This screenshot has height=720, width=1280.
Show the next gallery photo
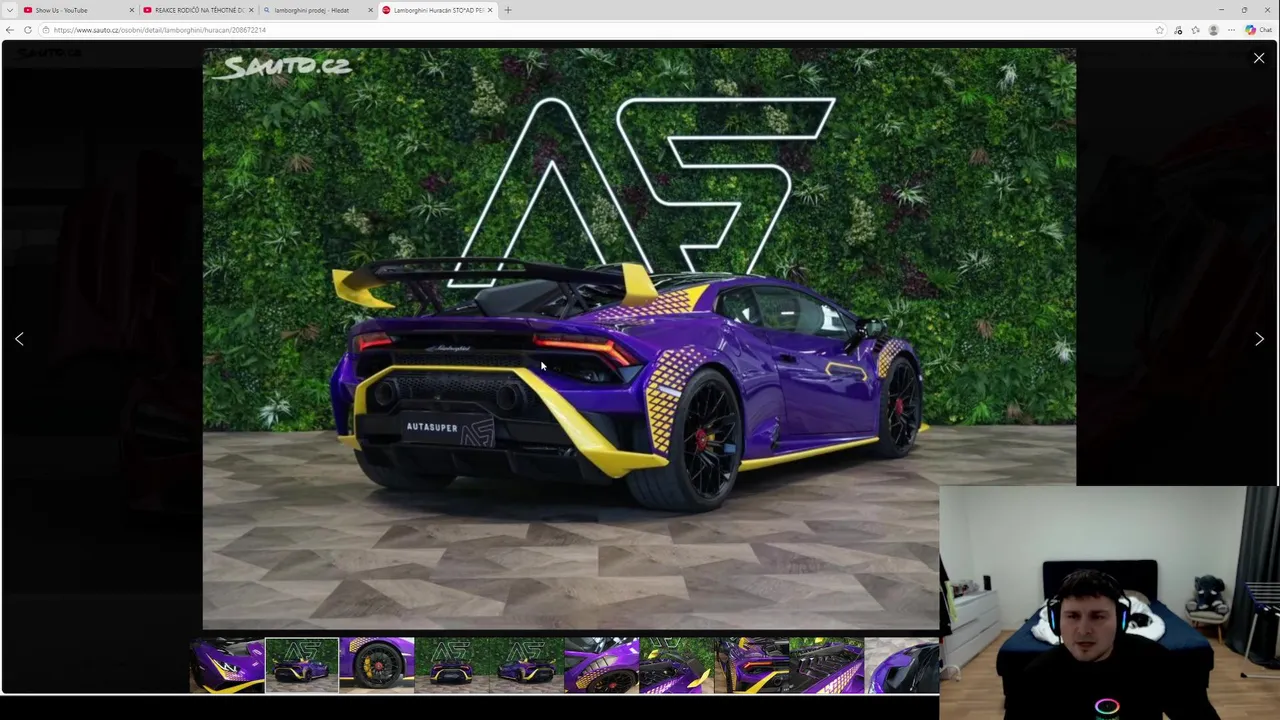point(1259,339)
